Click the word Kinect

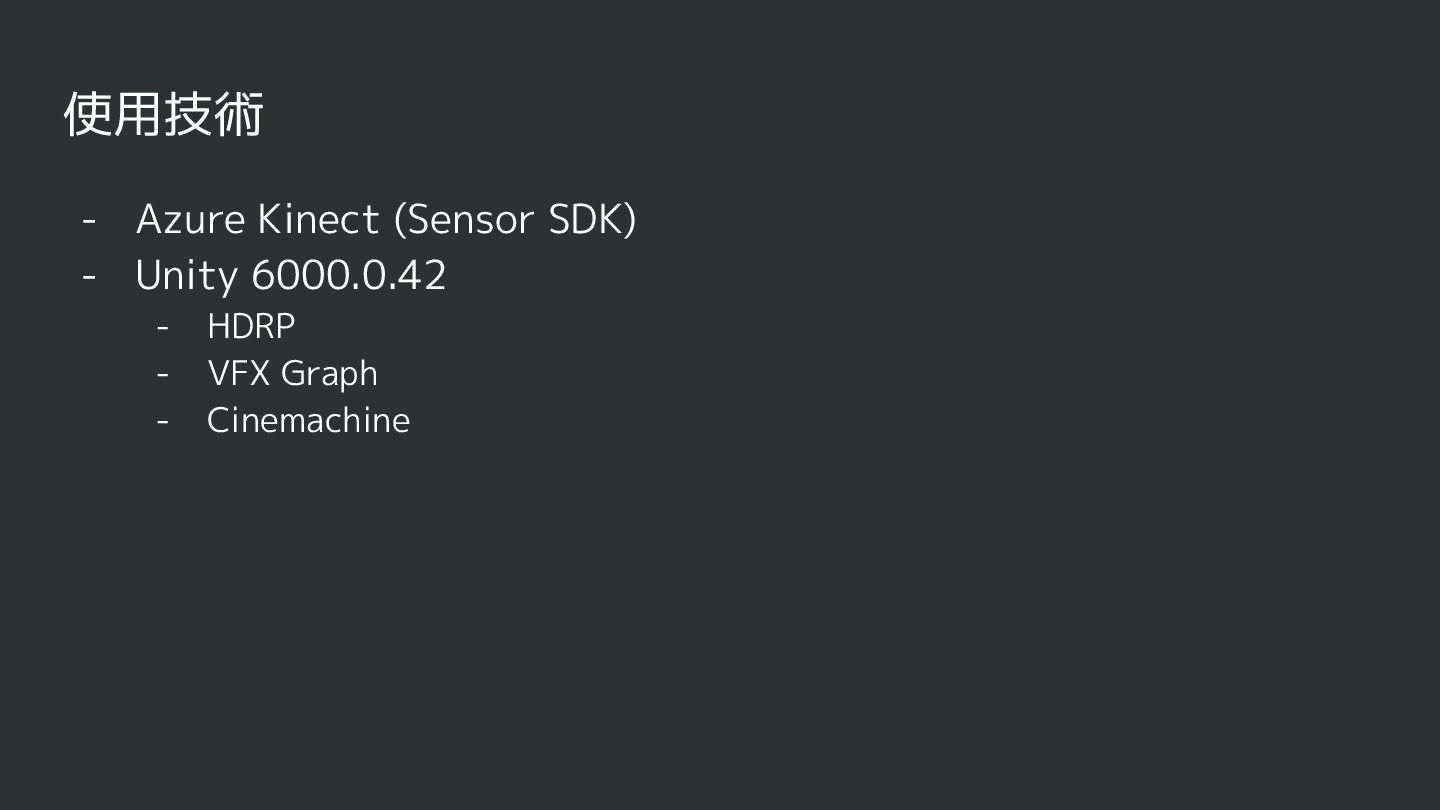click(318, 220)
